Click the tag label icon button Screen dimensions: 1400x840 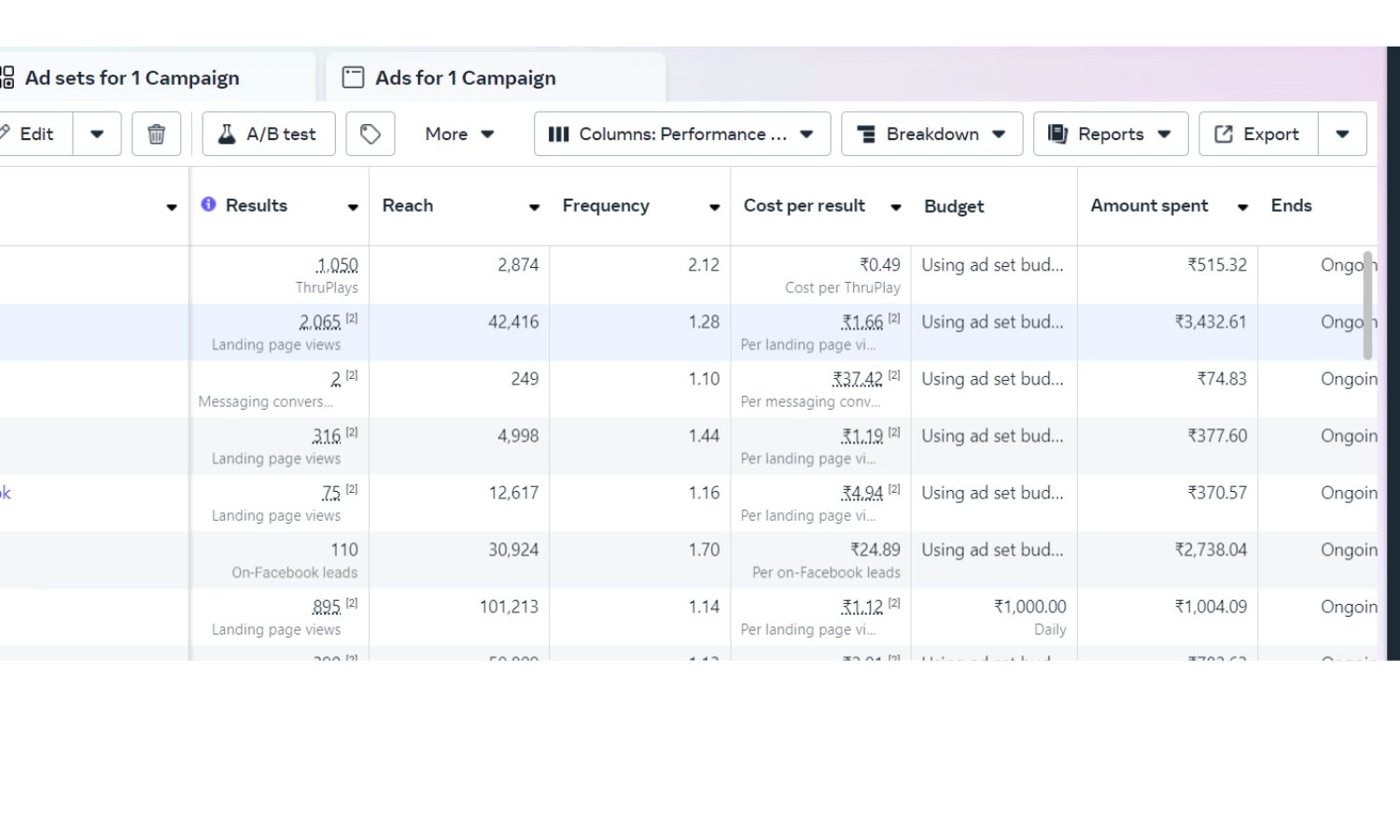371,133
